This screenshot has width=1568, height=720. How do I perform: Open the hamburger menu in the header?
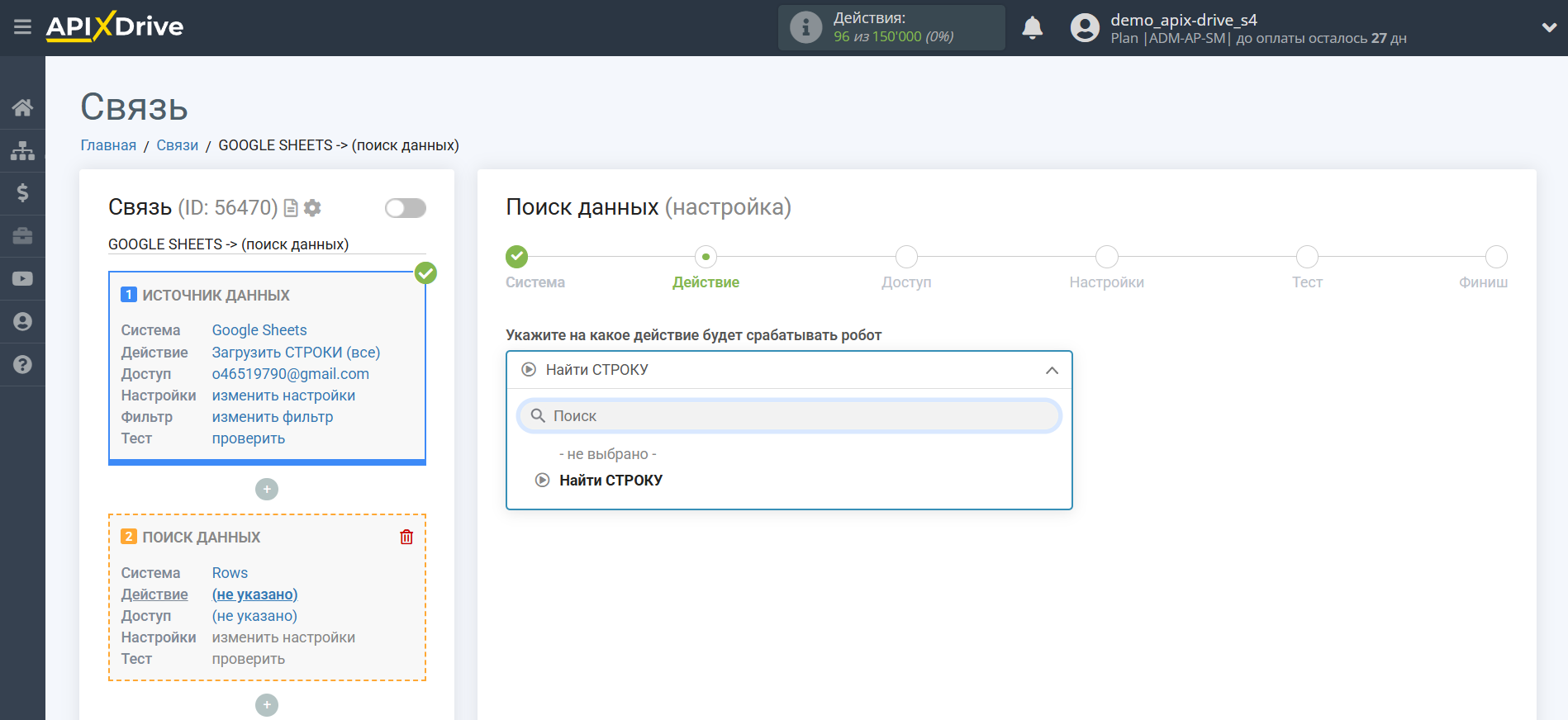tap(22, 27)
